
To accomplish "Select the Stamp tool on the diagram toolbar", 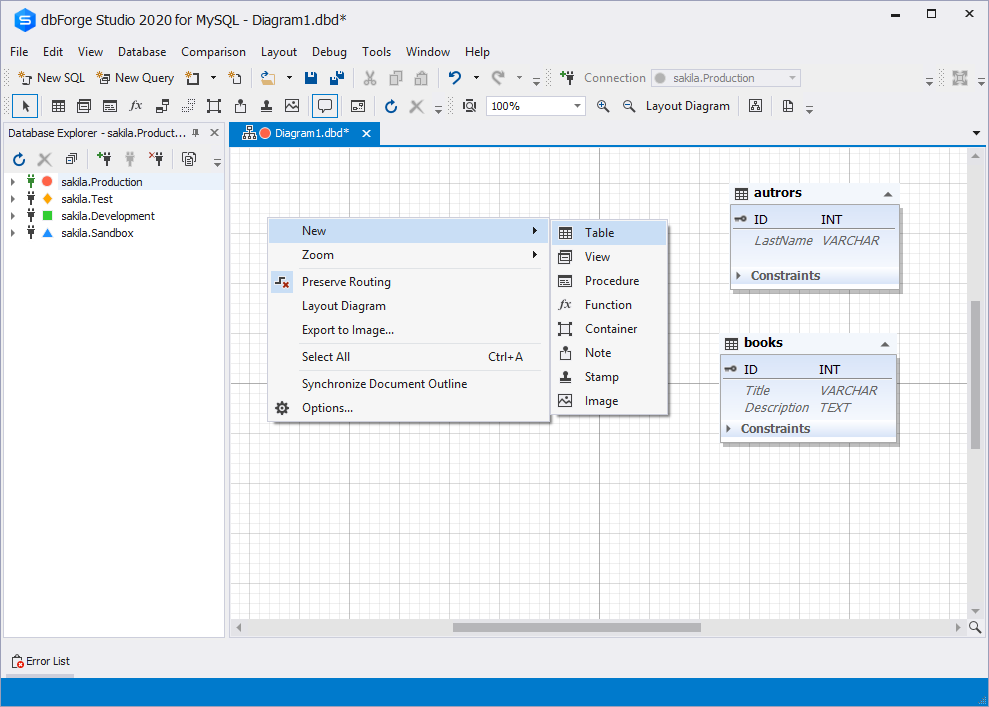I will (x=267, y=106).
